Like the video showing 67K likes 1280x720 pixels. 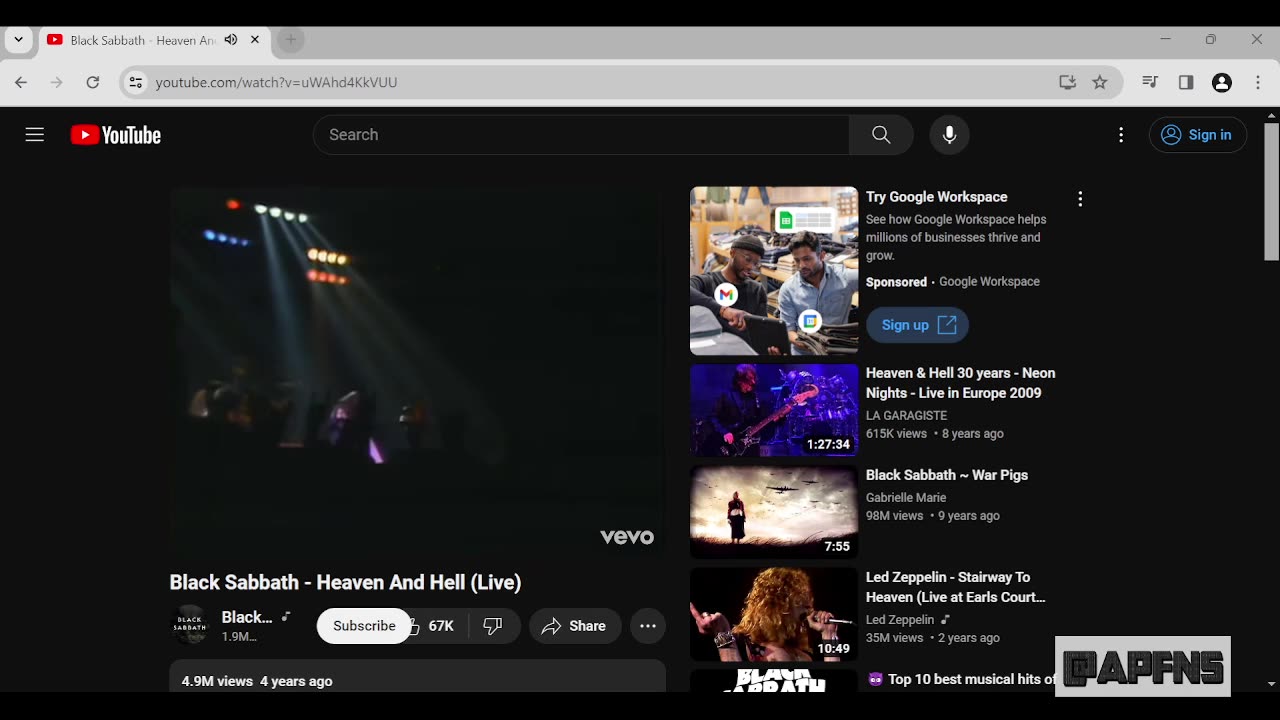click(433, 625)
